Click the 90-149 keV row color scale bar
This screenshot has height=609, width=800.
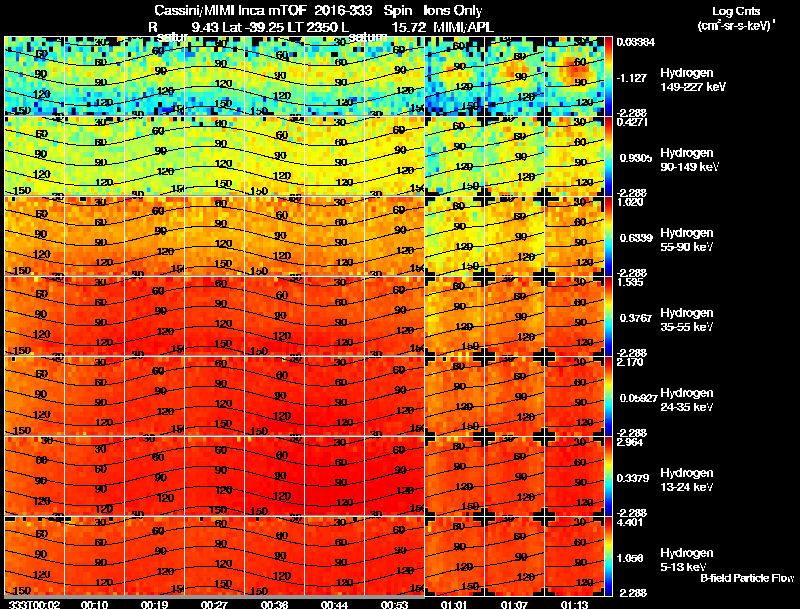[x=608, y=156]
